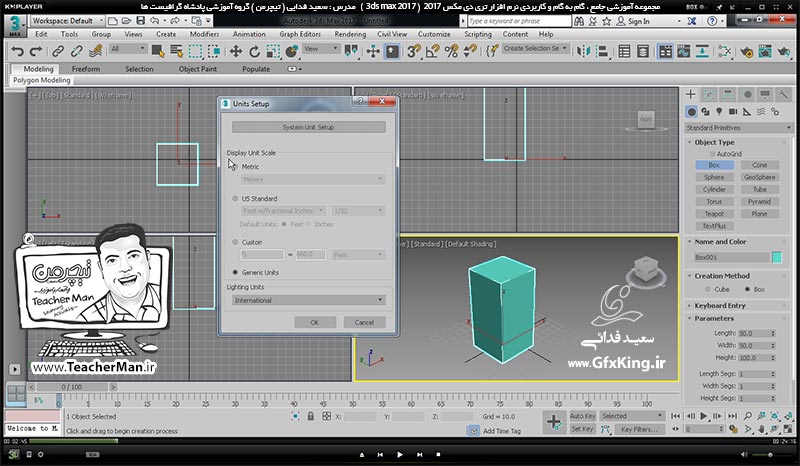Open the Workspace: Default dropdown
The height and width of the screenshot is (466, 800).
pos(67,21)
